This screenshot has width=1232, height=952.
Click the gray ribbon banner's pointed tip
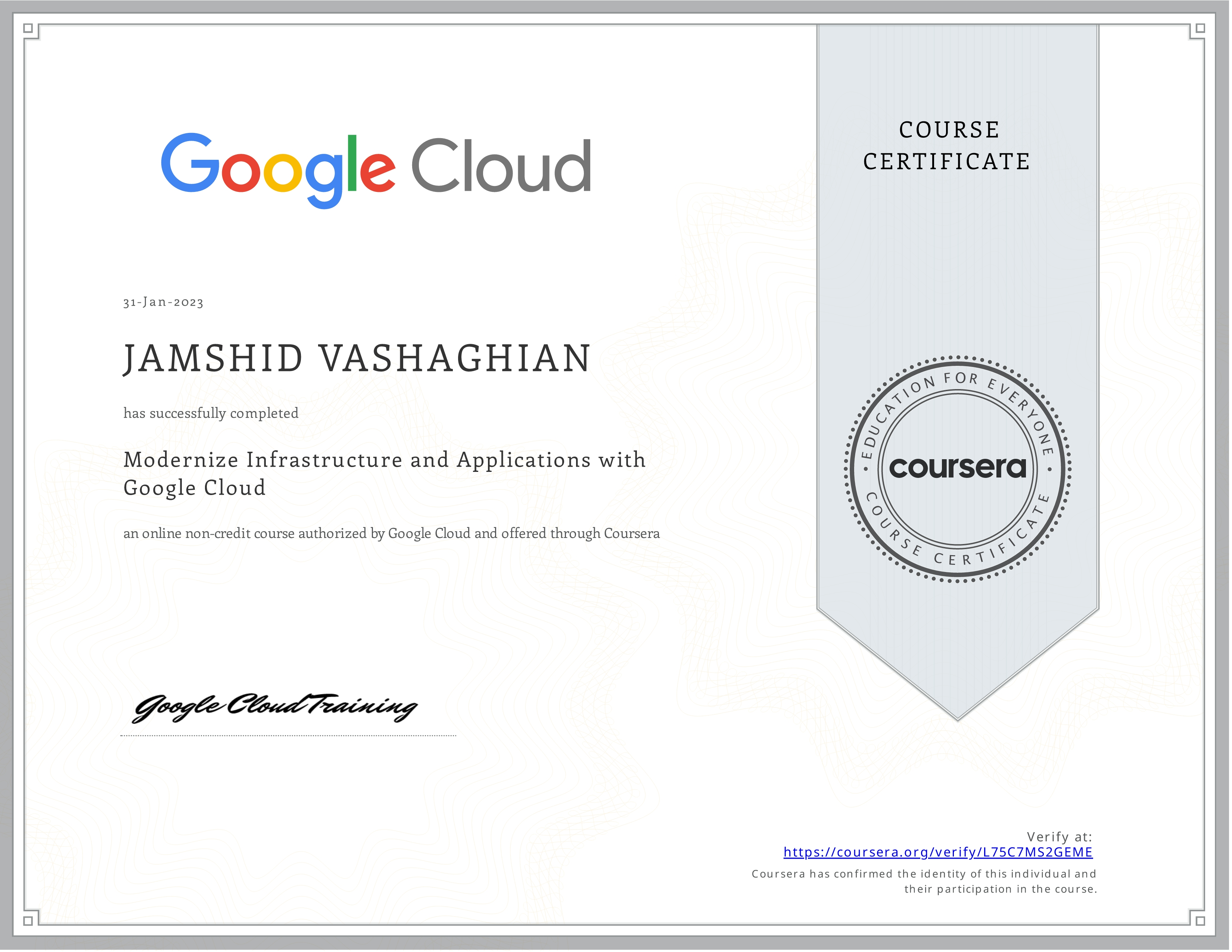957,712
